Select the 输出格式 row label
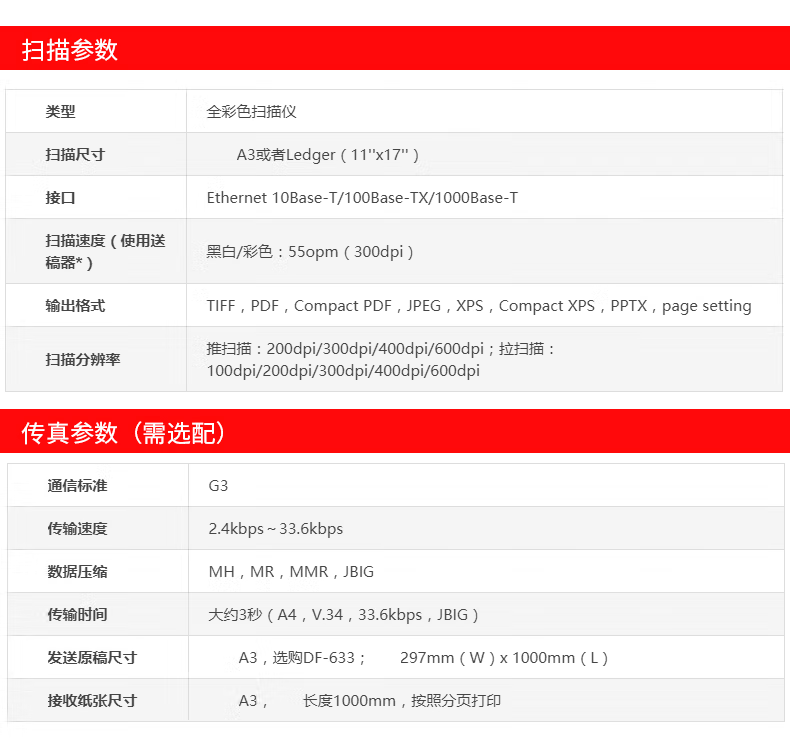This screenshot has width=790, height=753. 75,306
